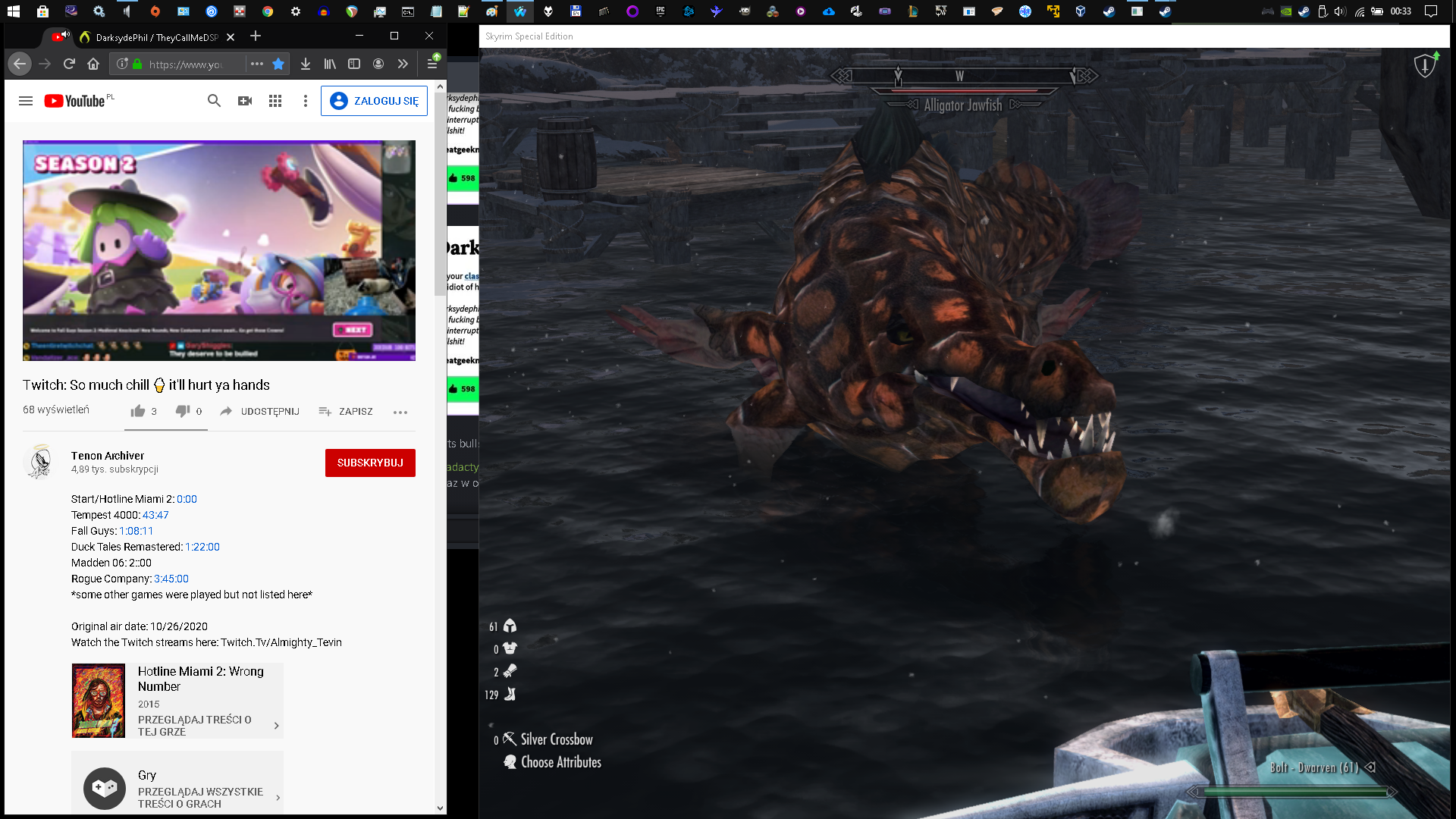Click the ZALOGUJ SIĘ sign-in button
The image size is (1456, 819).
click(x=375, y=101)
